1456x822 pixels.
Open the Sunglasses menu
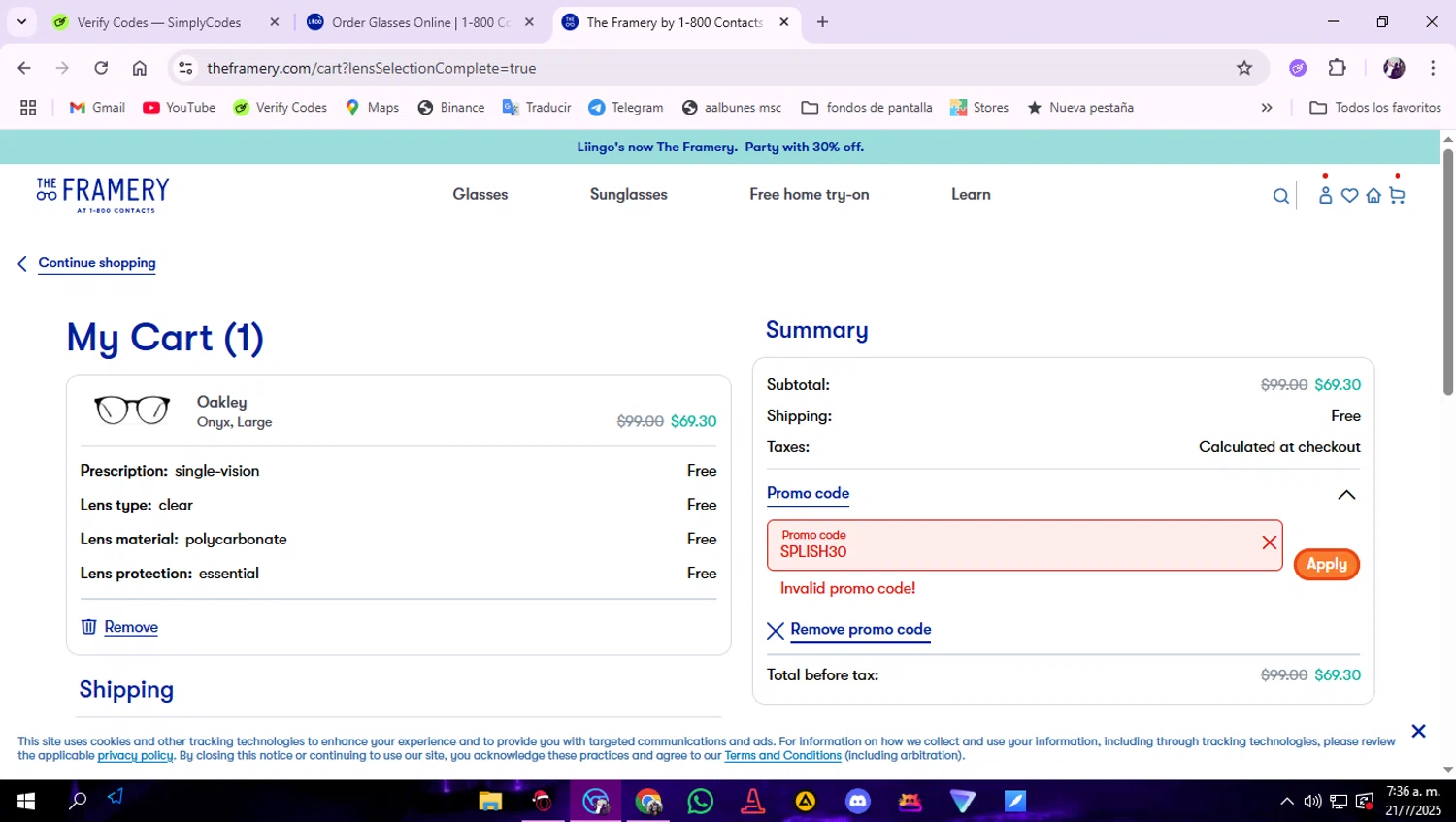[x=629, y=194]
